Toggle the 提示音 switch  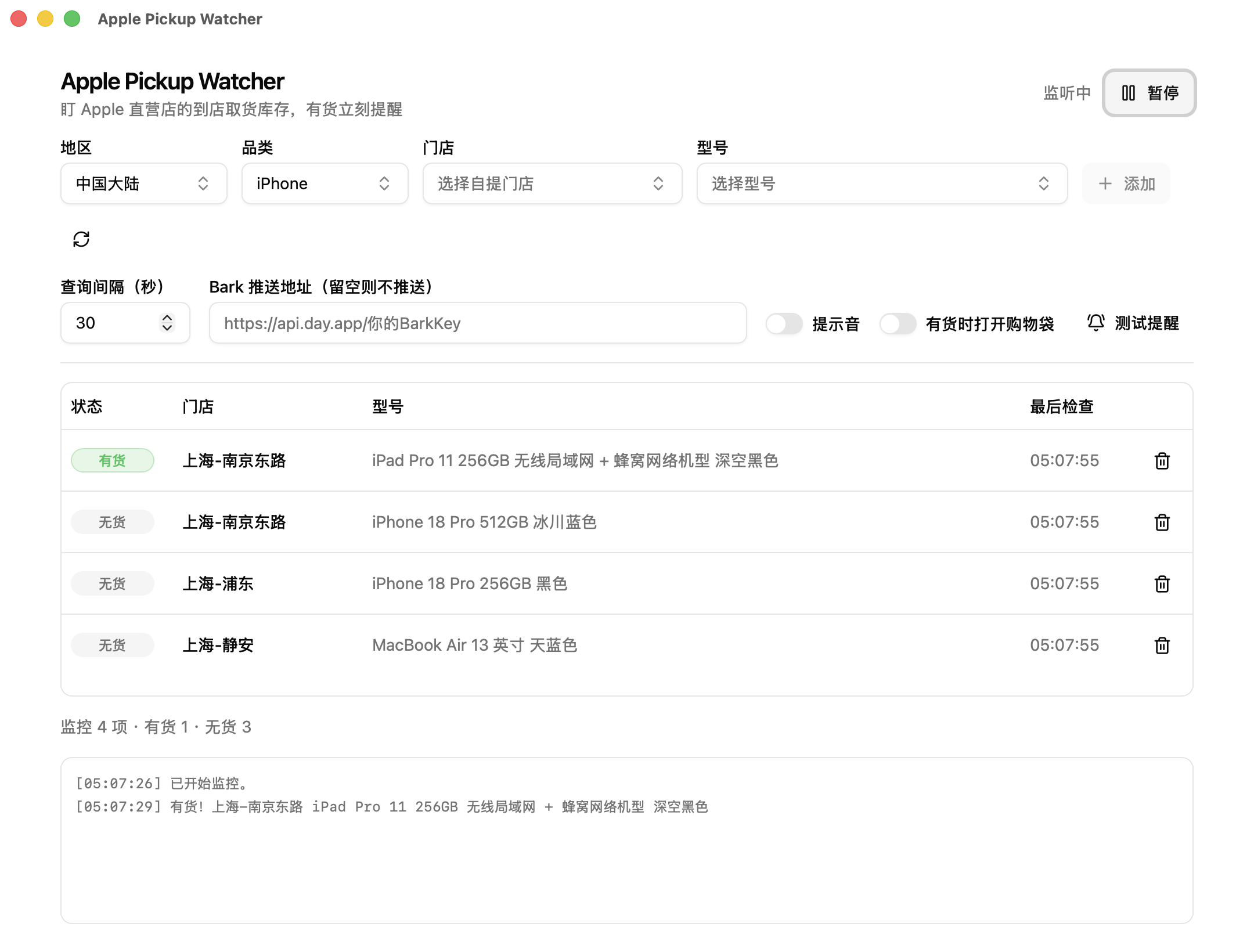click(784, 323)
